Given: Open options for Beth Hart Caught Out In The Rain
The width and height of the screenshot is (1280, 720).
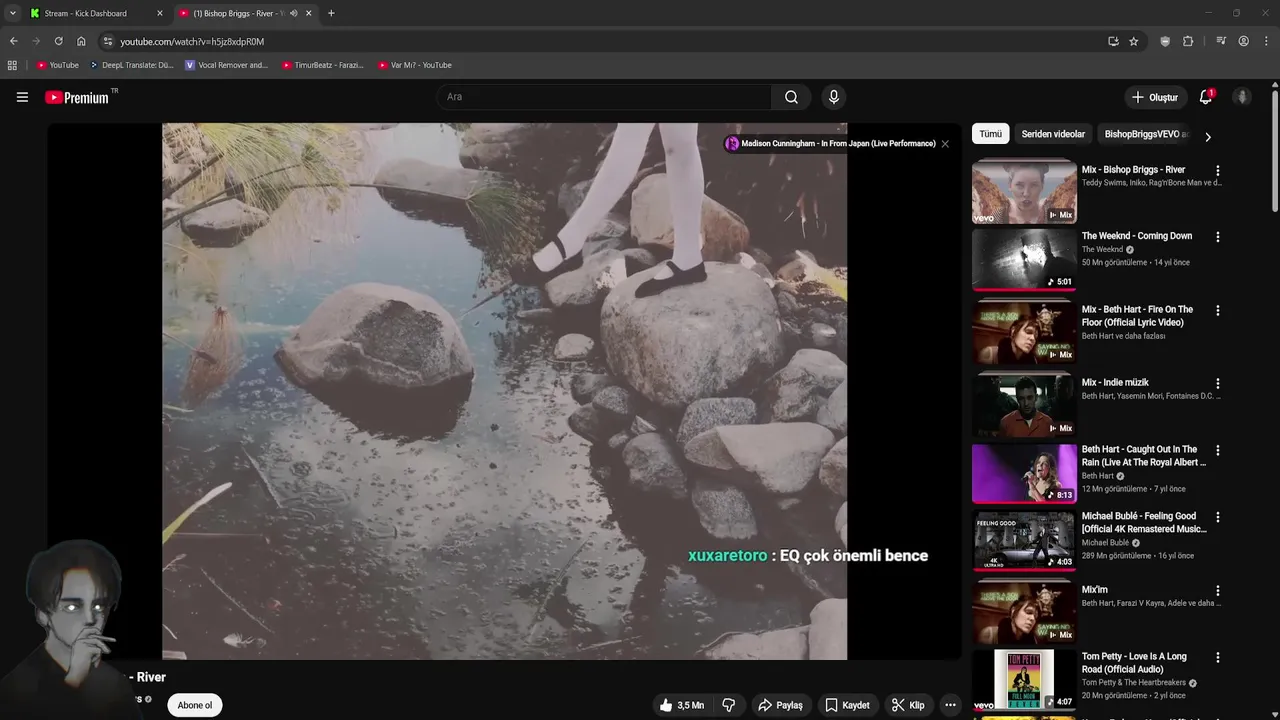Looking at the screenshot, I should 1217,451.
